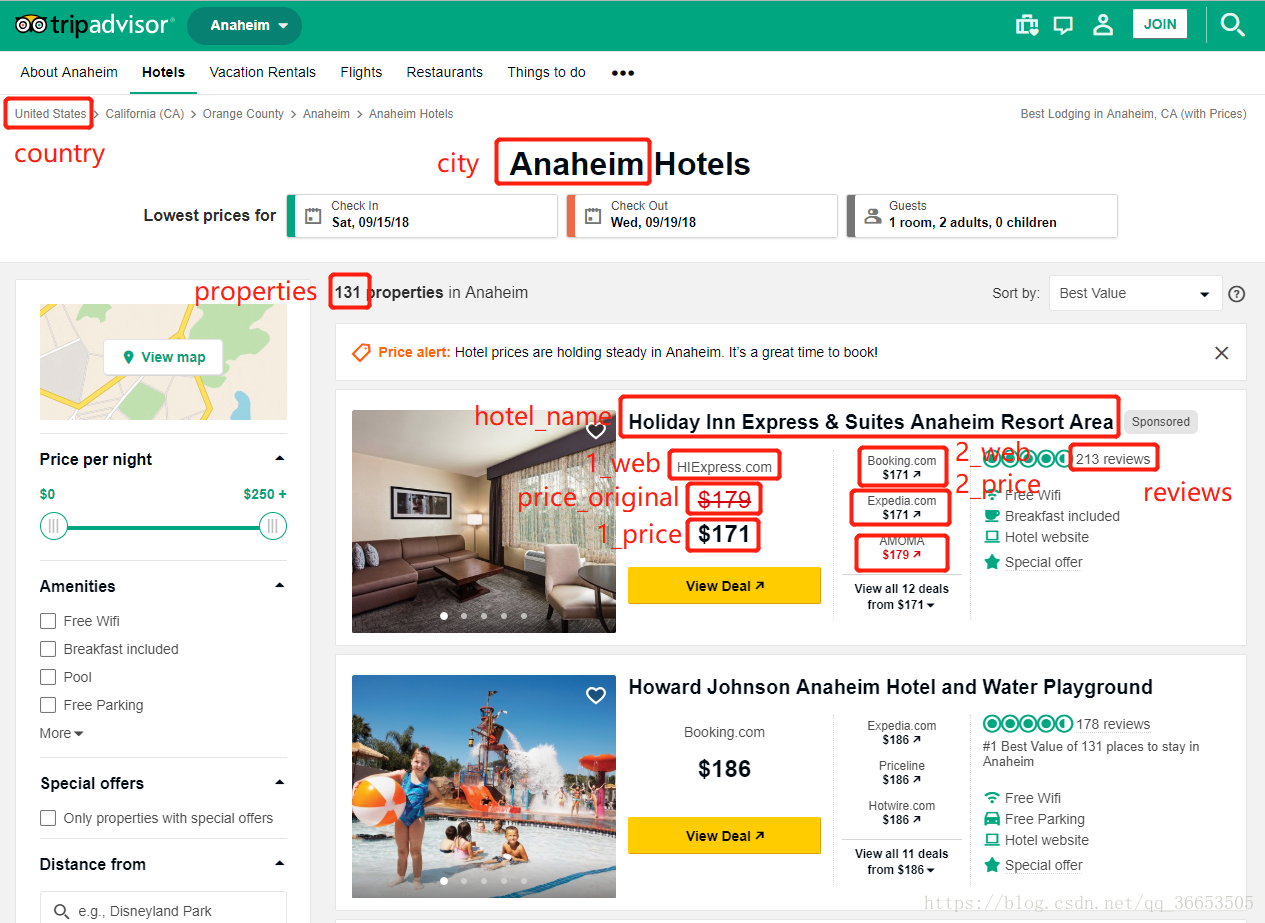Switch to the Flights tab

[361, 72]
